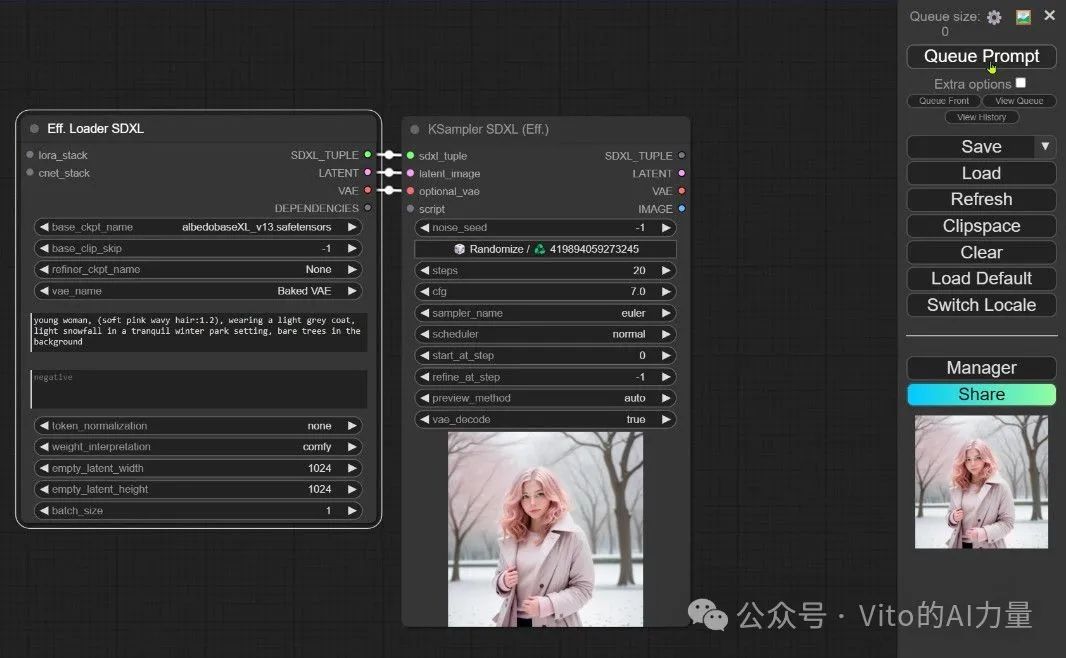This screenshot has width=1066, height=658.
Task: Click the VAE link midpoint dot
Action: (x=389, y=190)
